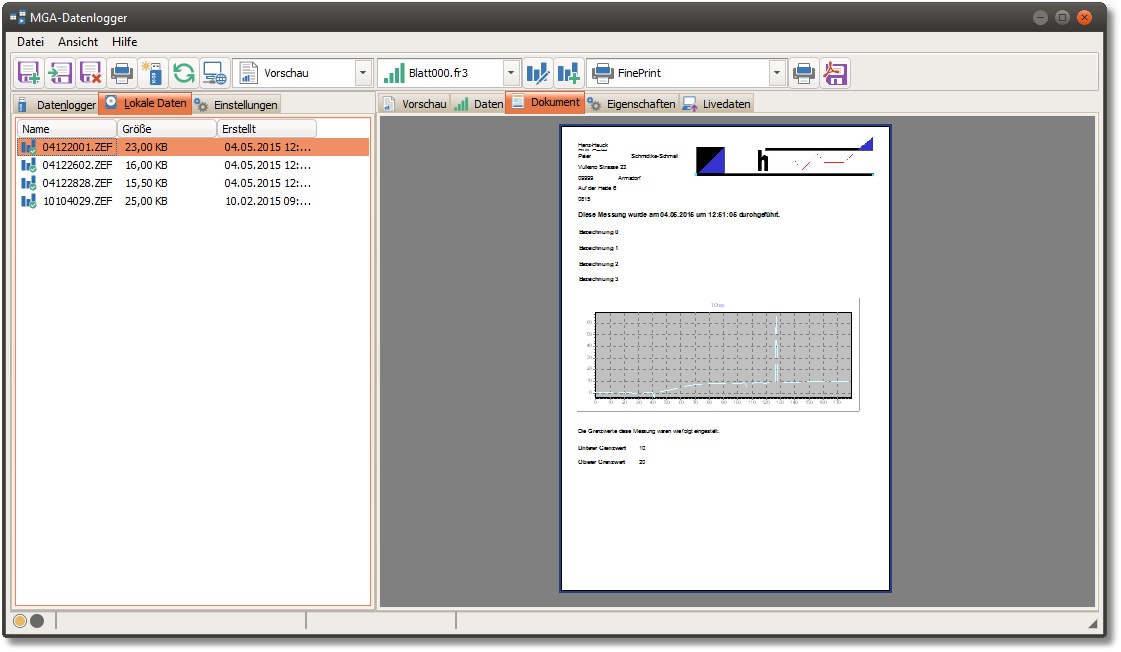Click the measurement chart in the document preview
Viewport: 1121px width, 652px height.
(718, 355)
